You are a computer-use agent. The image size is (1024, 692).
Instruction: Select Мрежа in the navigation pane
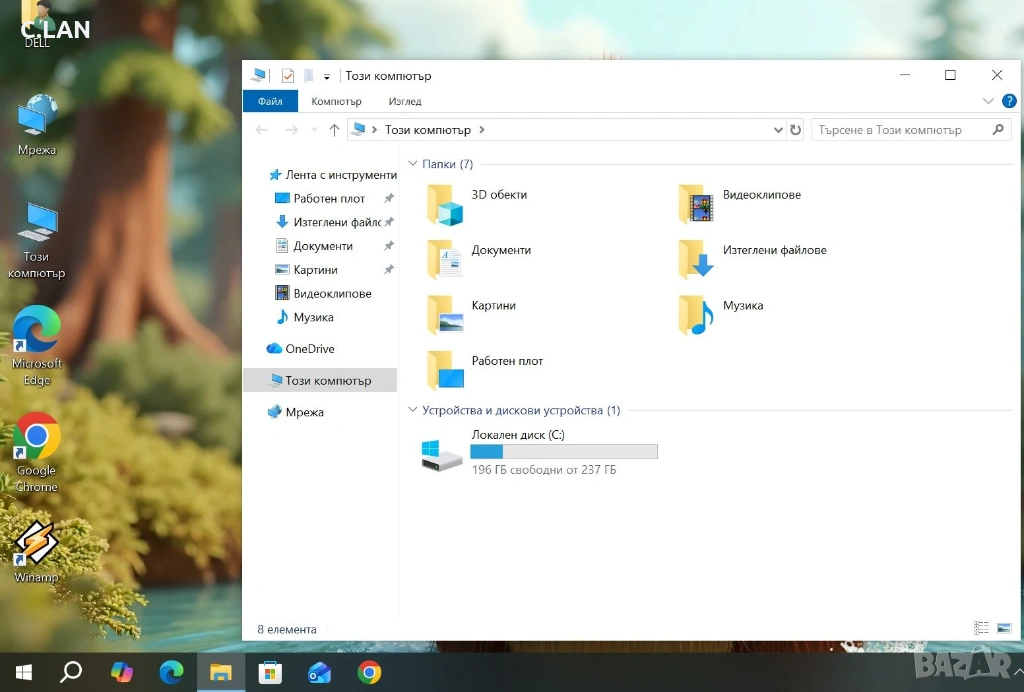(x=304, y=412)
